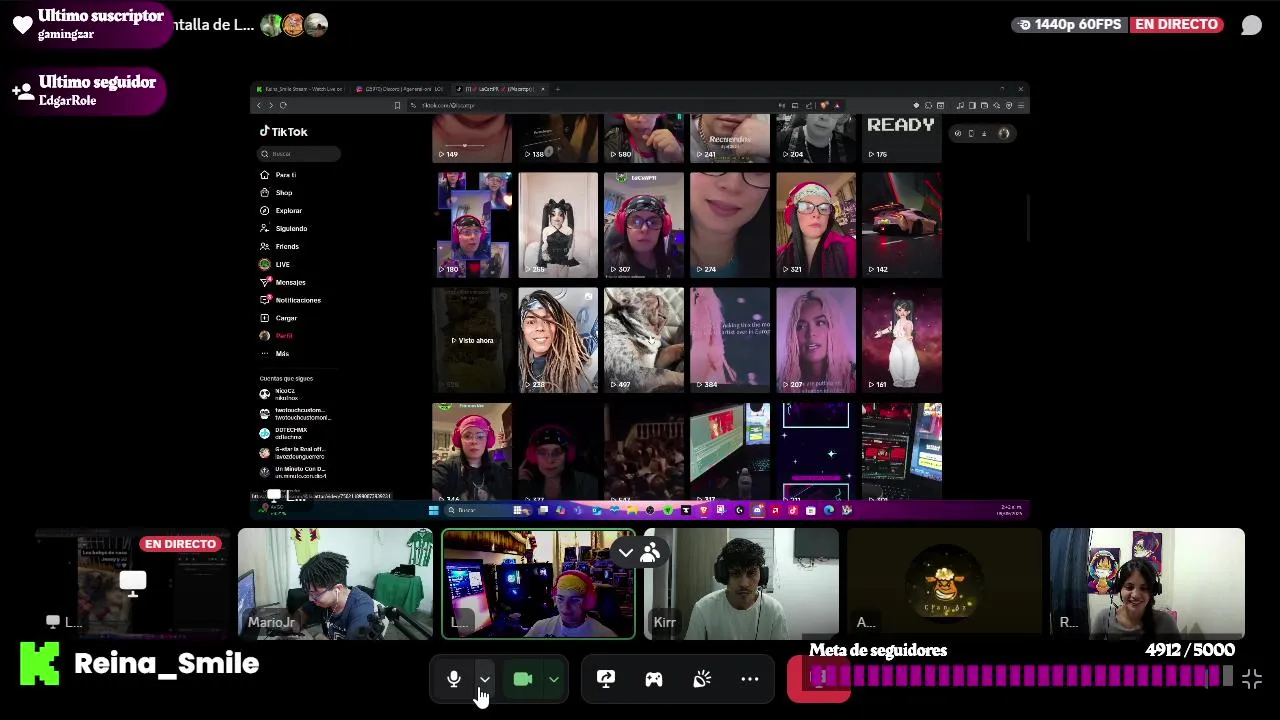Select the avatar-only participant tile labeled A...
The width and height of the screenshot is (1280, 720).
click(x=944, y=584)
